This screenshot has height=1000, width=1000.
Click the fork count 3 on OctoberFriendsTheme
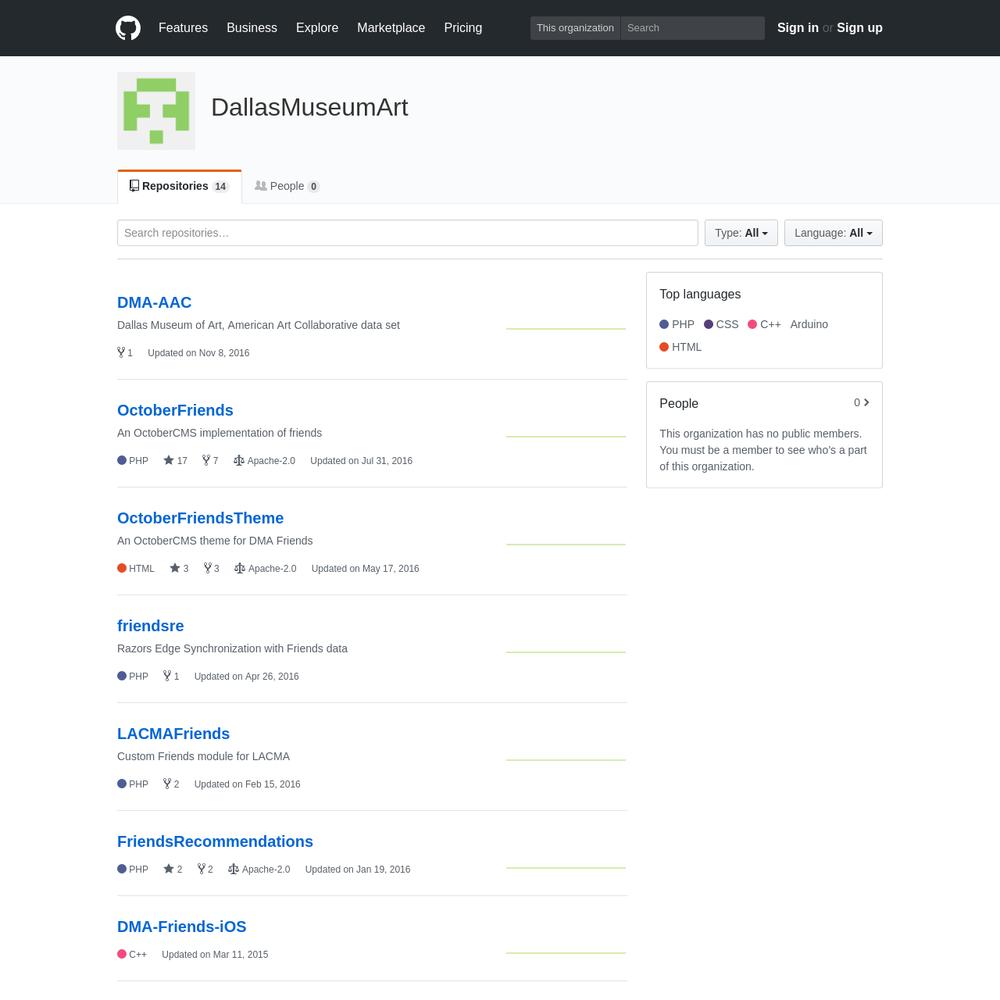click(212, 568)
